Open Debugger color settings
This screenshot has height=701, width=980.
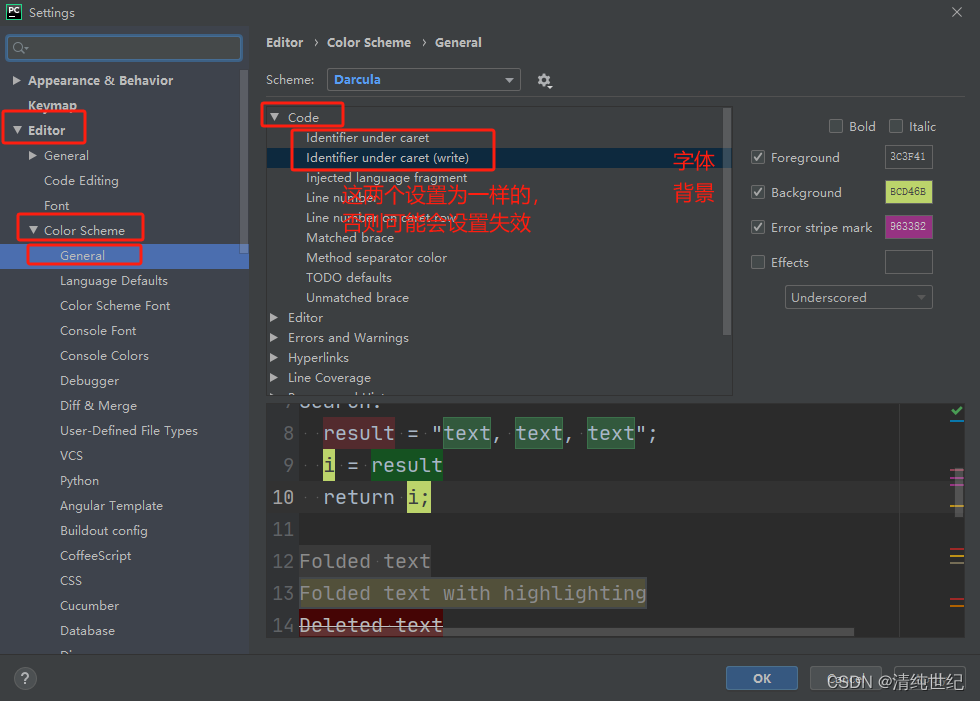pos(89,380)
